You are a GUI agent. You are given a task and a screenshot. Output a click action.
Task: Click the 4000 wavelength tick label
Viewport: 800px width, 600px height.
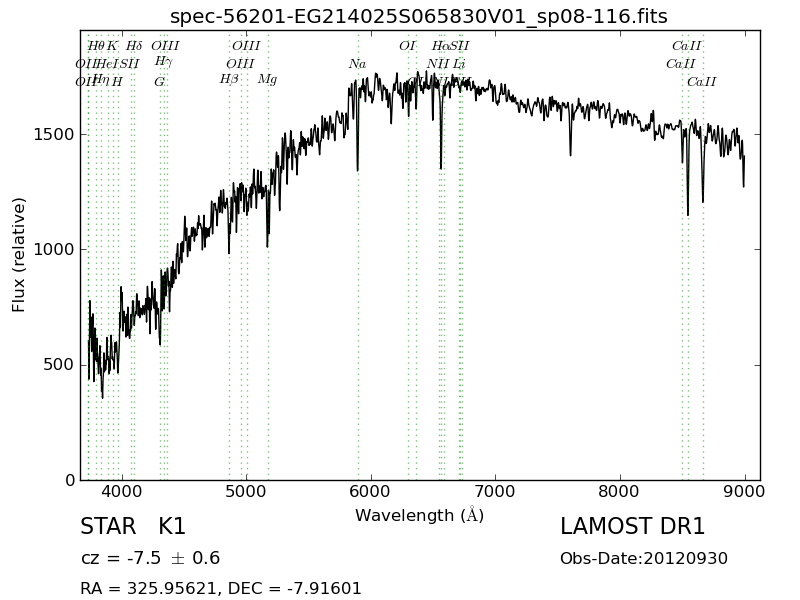pos(122,491)
